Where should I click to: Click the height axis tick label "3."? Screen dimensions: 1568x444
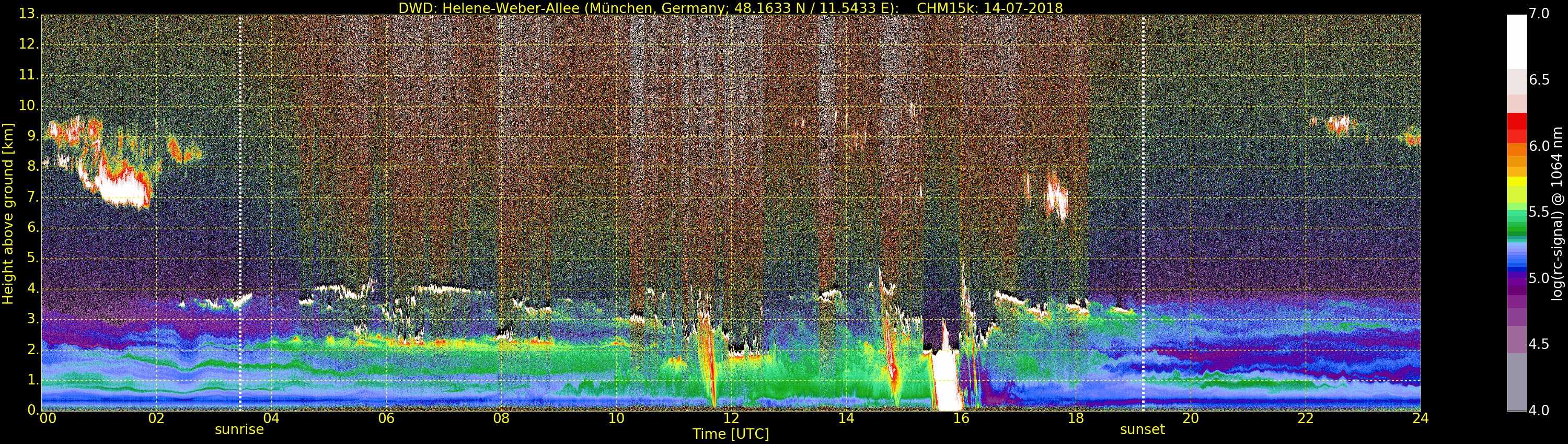click(x=33, y=319)
